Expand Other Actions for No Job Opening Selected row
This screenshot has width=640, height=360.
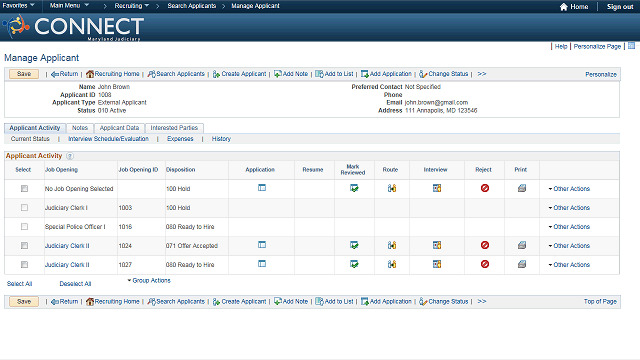[x=569, y=189]
